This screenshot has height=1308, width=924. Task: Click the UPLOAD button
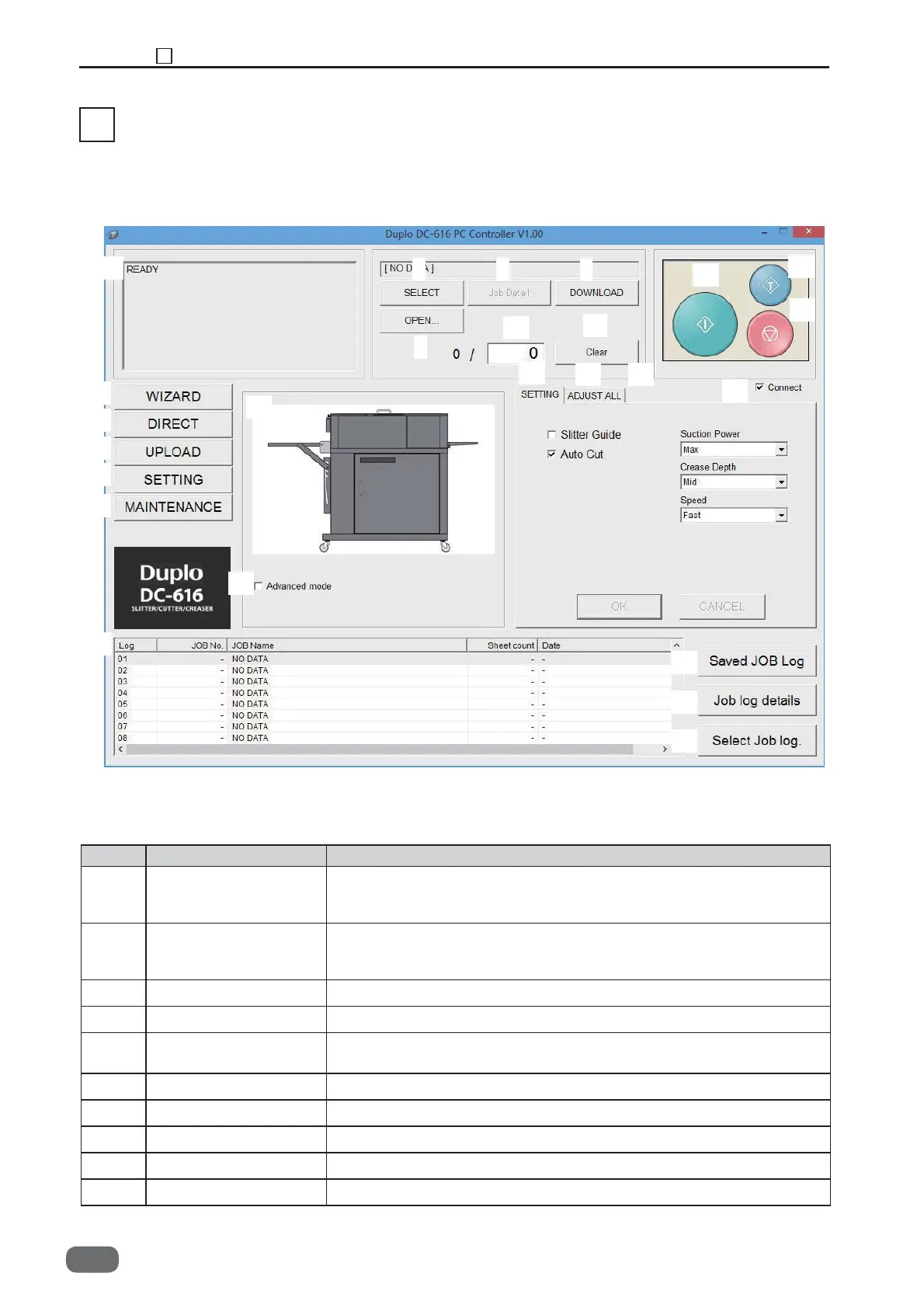pos(173,452)
